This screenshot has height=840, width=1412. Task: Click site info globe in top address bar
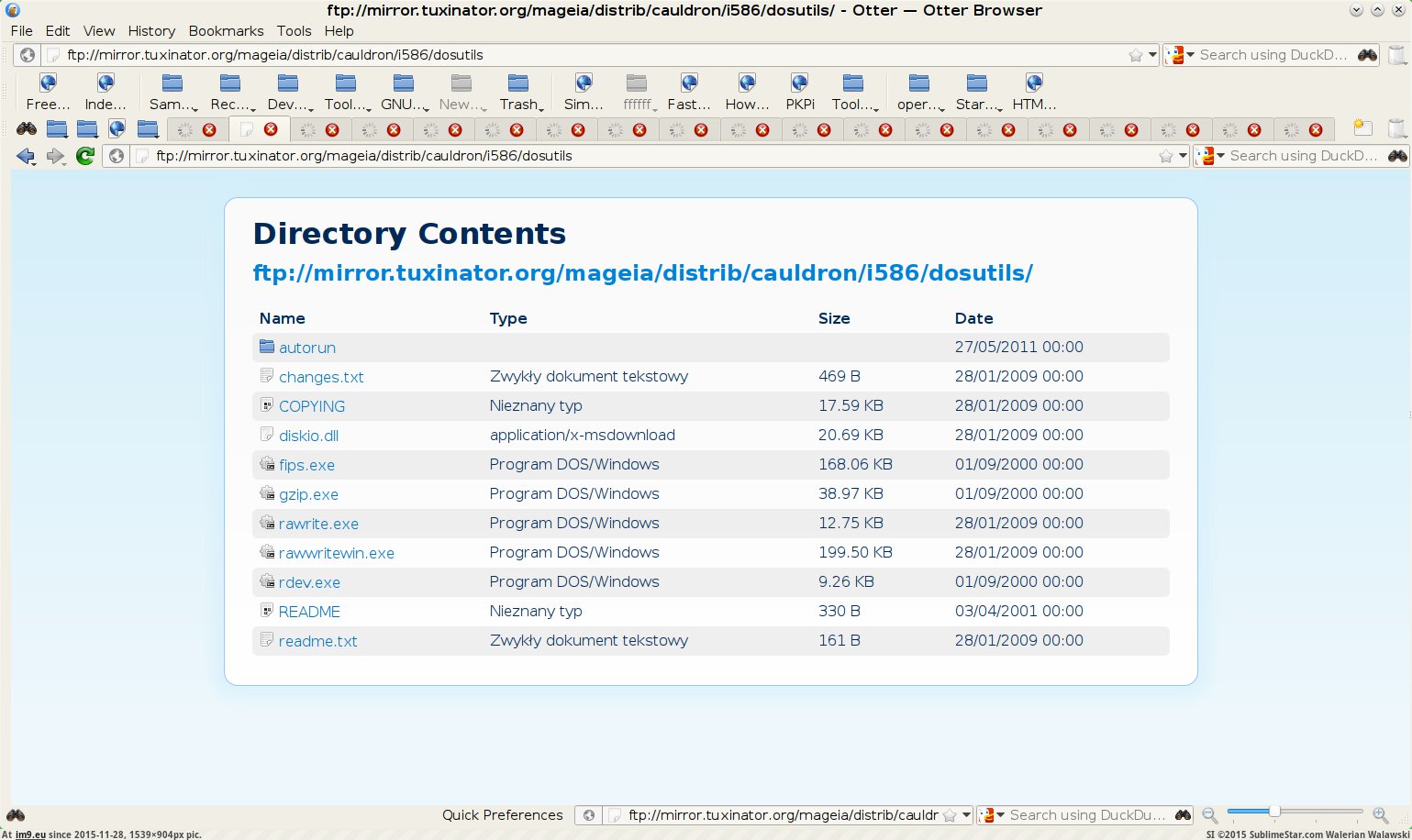click(x=28, y=55)
